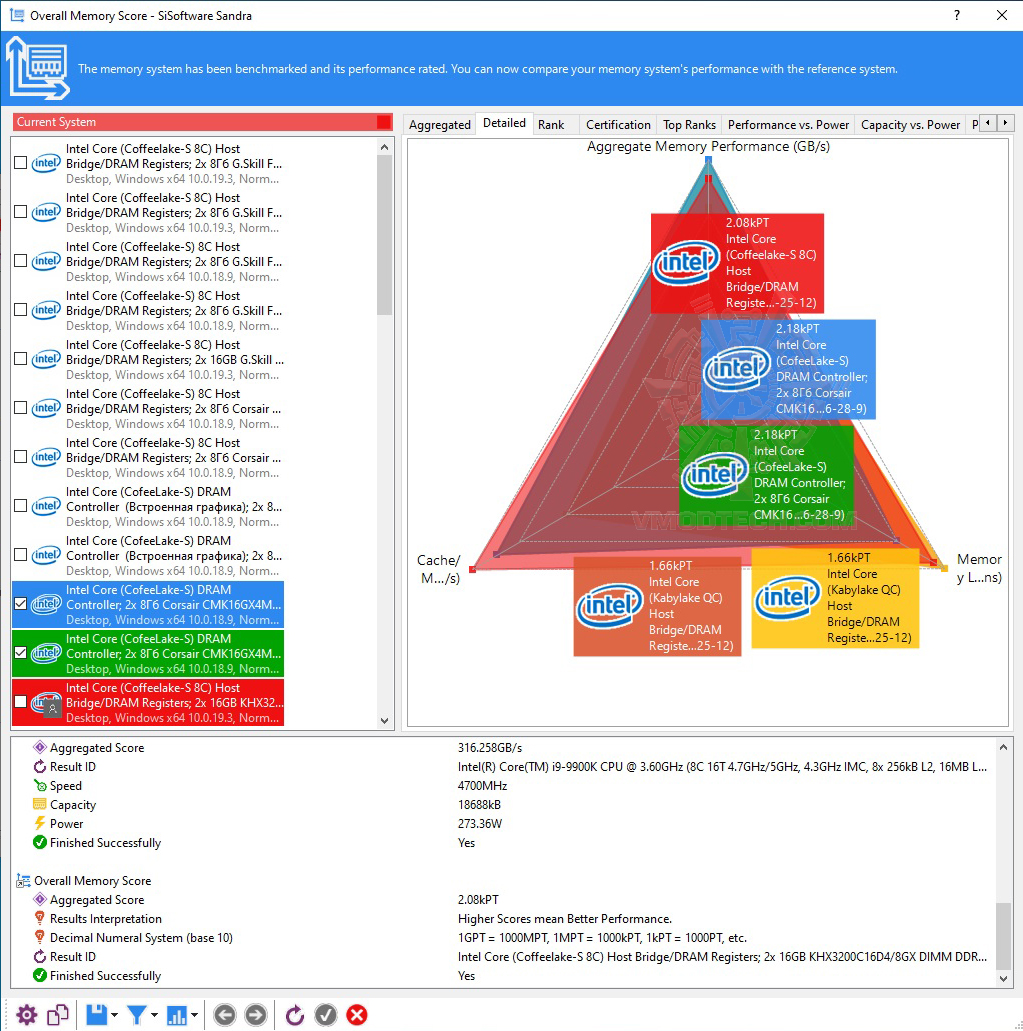Check the red-highlighted 2x 16GB KHX32 entry

point(20,702)
